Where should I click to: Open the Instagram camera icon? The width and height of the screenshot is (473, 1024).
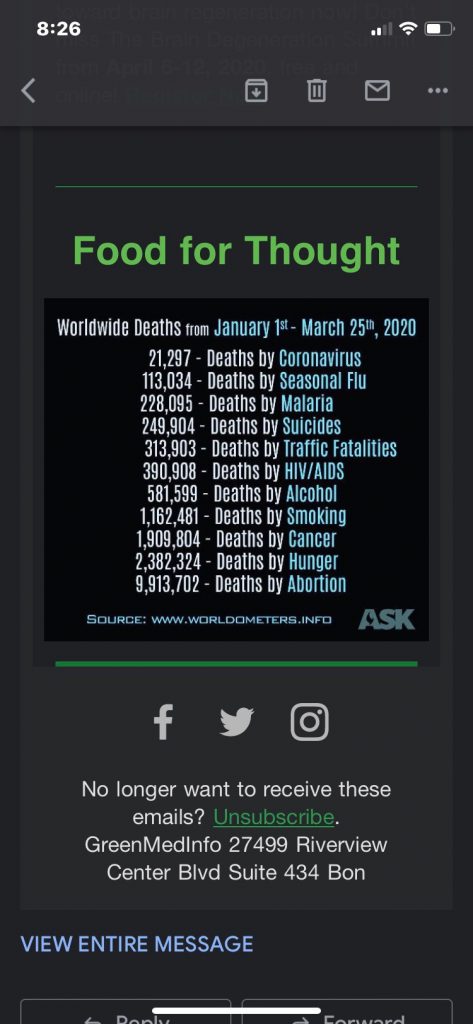(x=309, y=721)
